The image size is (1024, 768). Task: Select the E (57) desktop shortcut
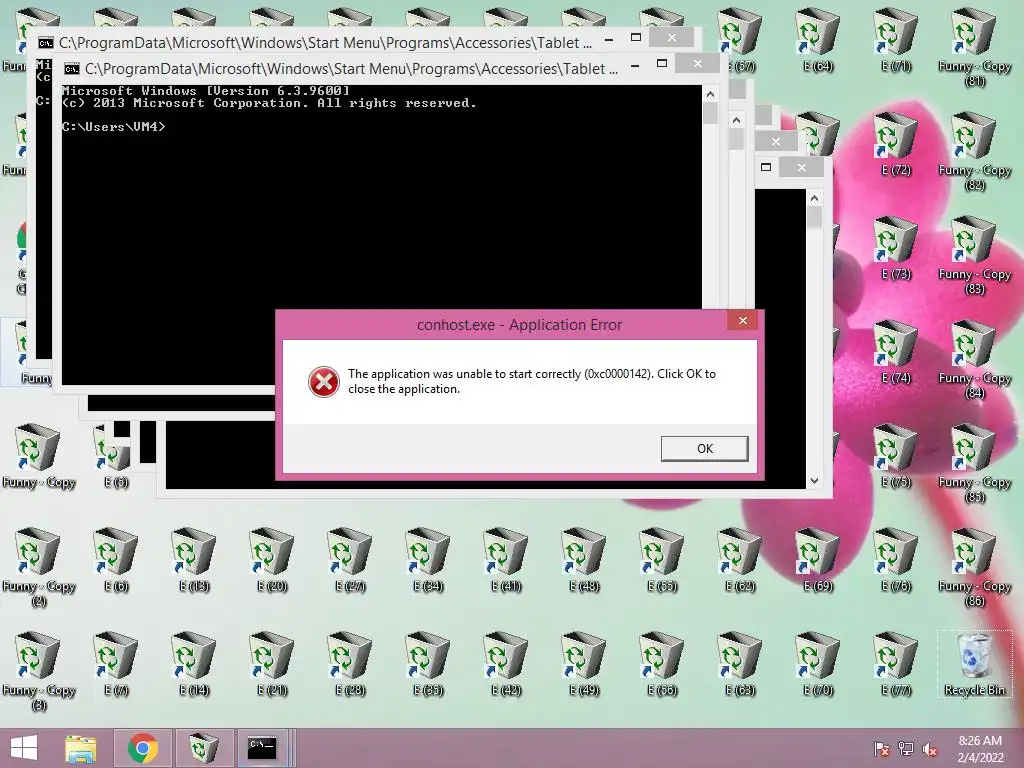coord(740,39)
